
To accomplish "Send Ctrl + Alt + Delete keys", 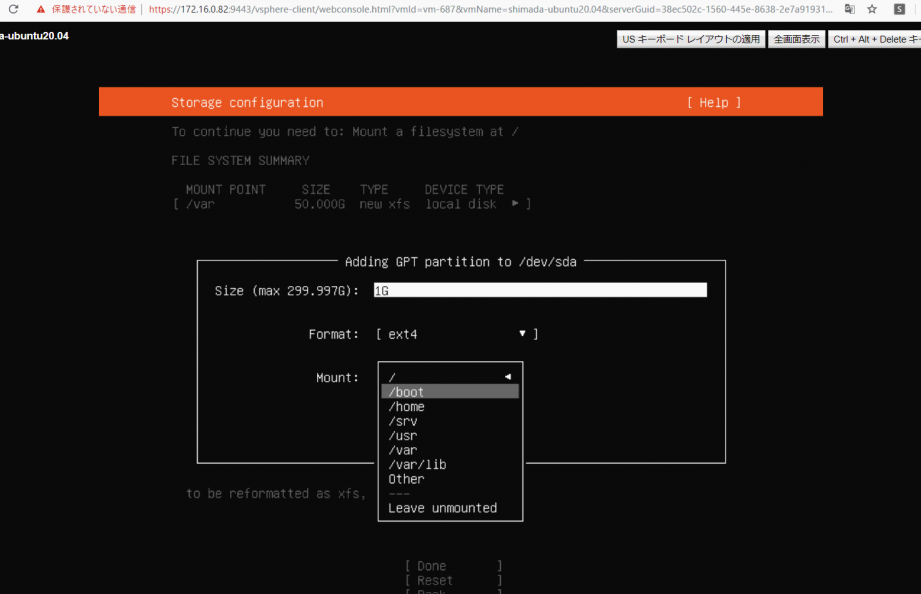I will [x=875, y=39].
